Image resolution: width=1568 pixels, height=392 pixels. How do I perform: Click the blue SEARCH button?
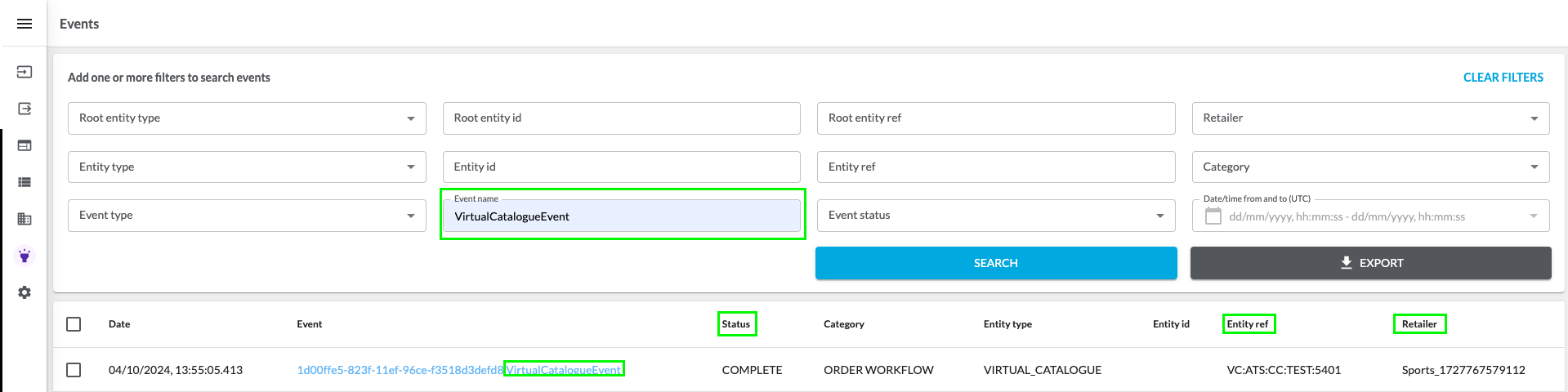point(995,263)
